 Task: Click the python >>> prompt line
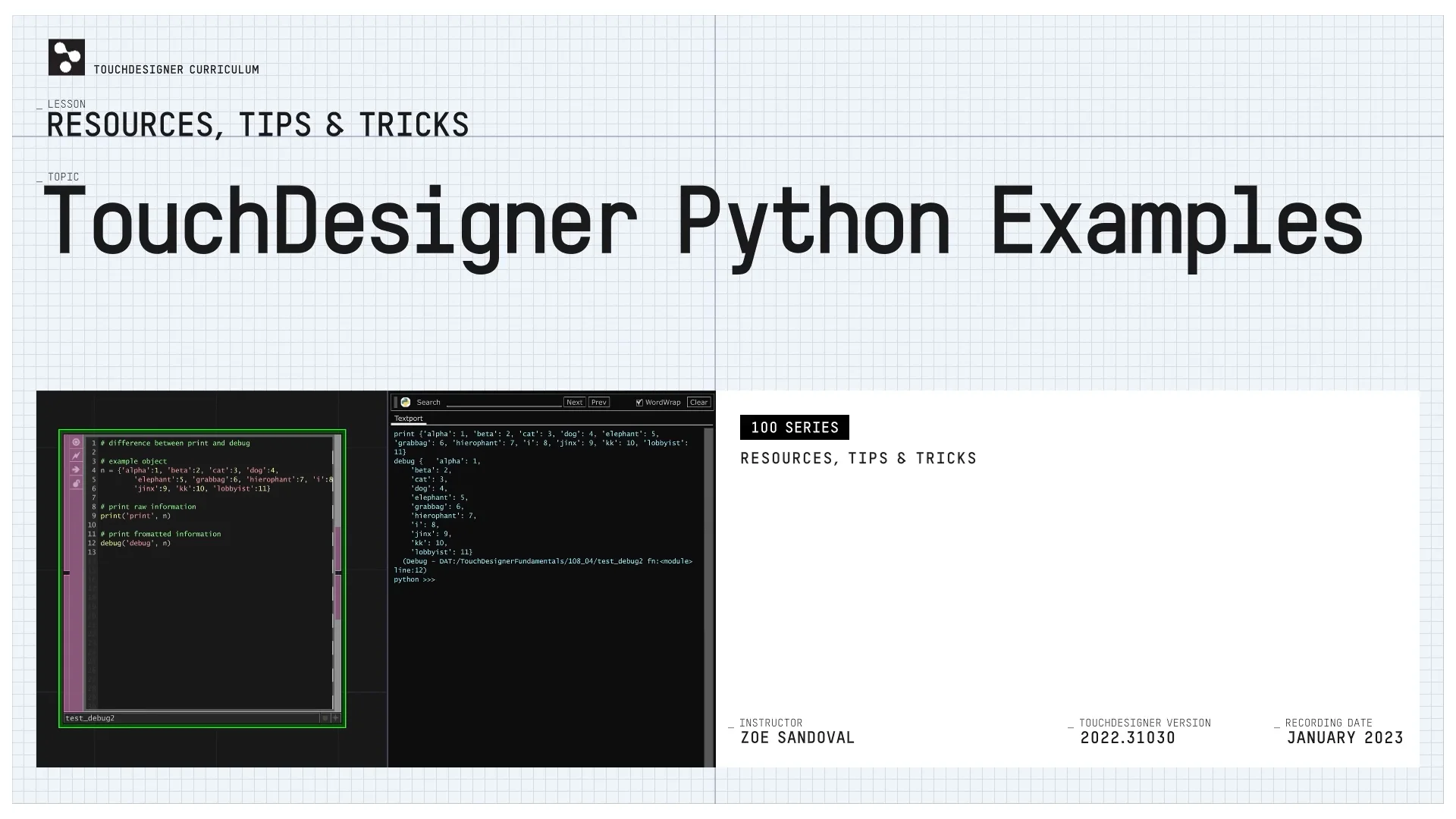[414, 579]
